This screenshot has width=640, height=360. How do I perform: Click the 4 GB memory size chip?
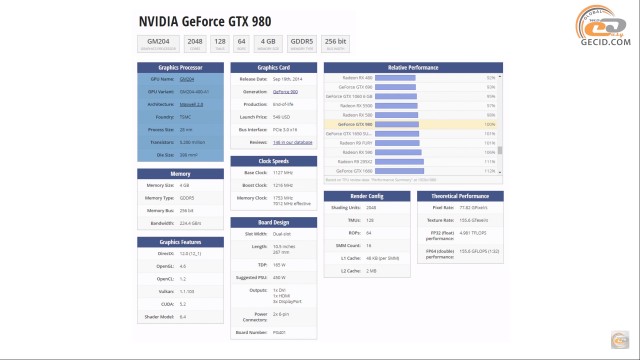point(268,44)
